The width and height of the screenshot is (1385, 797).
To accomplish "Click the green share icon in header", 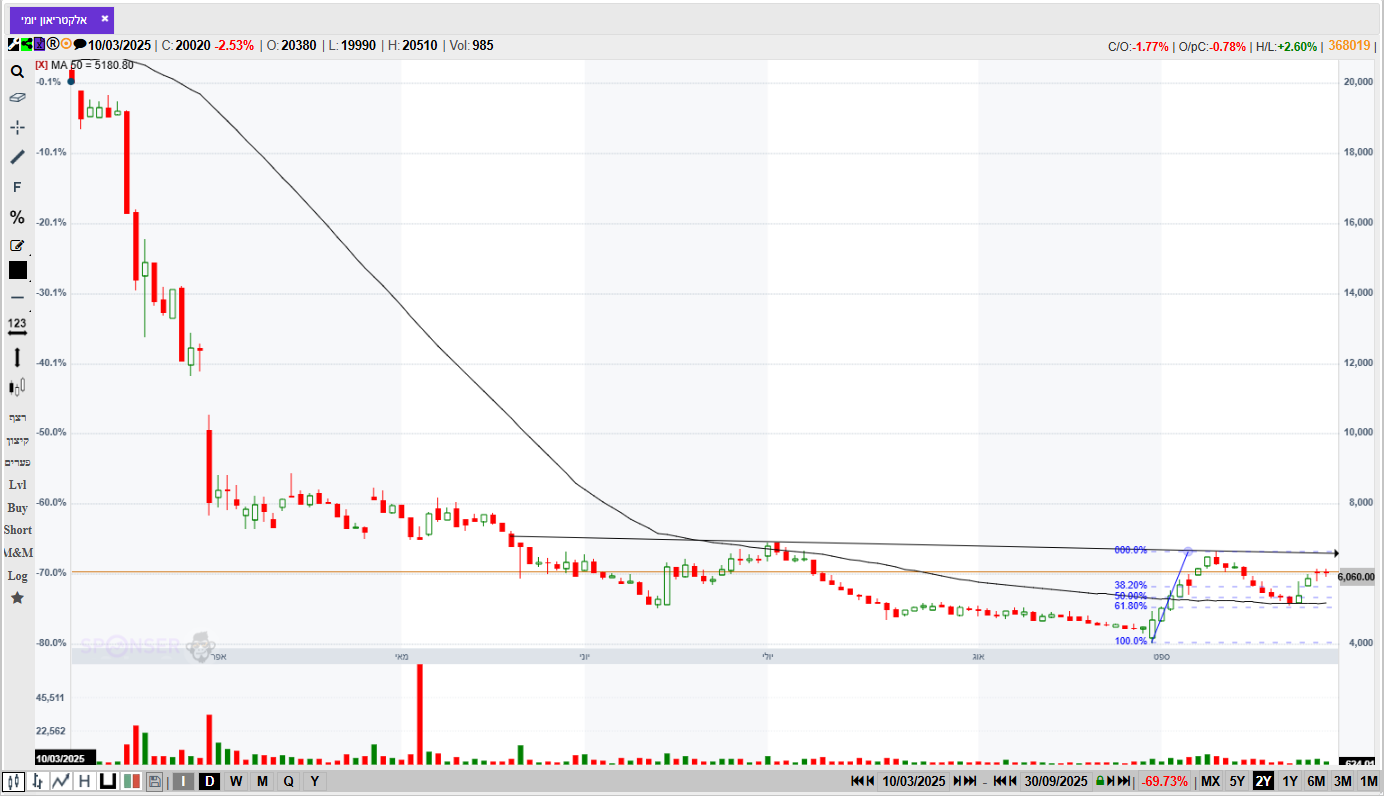I will click(26, 44).
